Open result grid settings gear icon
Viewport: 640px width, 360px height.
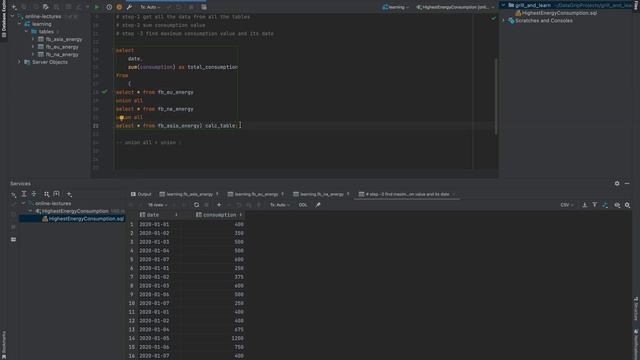(x=627, y=205)
